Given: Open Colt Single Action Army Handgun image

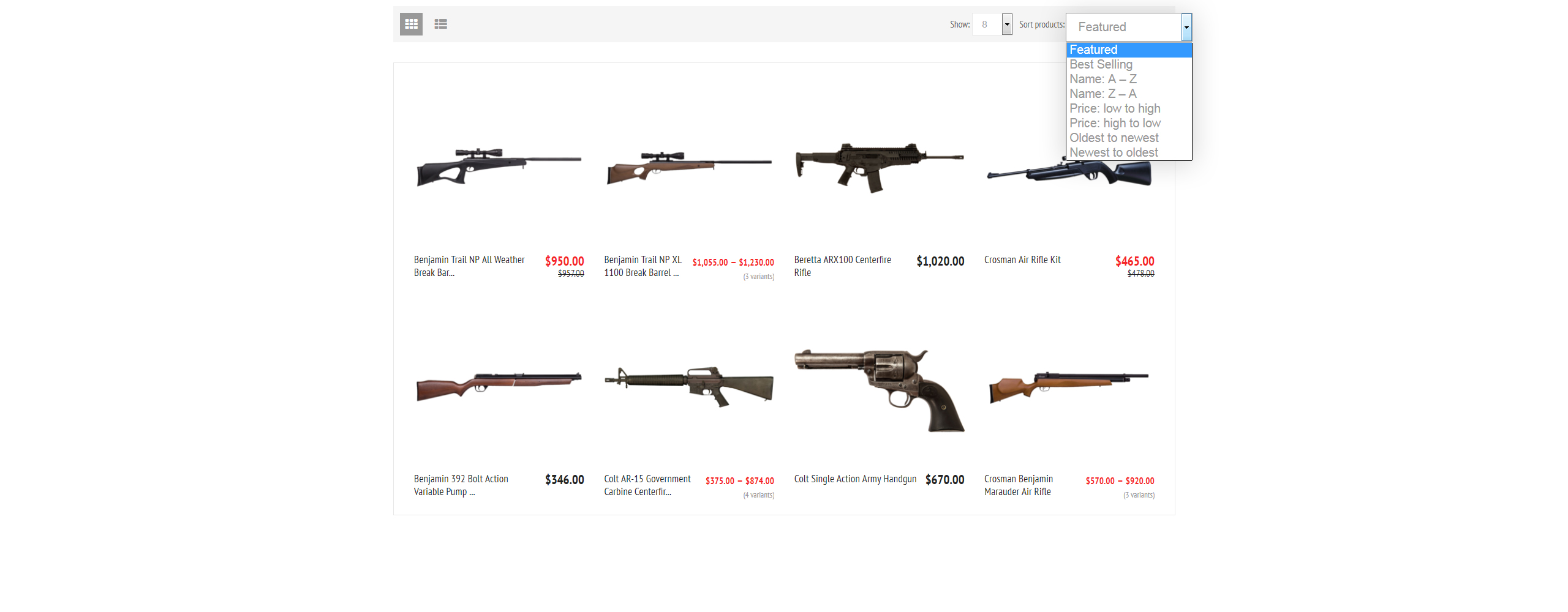Looking at the screenshot, I should tap(879, 390).
